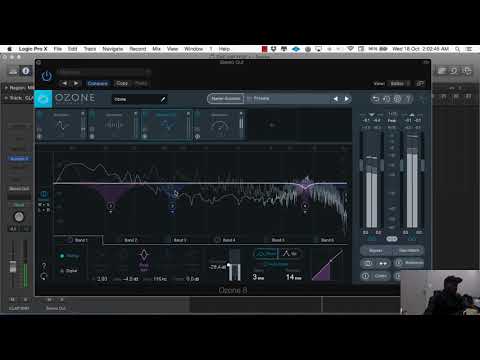Viewport: 480px width, 360px height.
Task: Click the Copy button in plugin header
Action: coord(122,83)
